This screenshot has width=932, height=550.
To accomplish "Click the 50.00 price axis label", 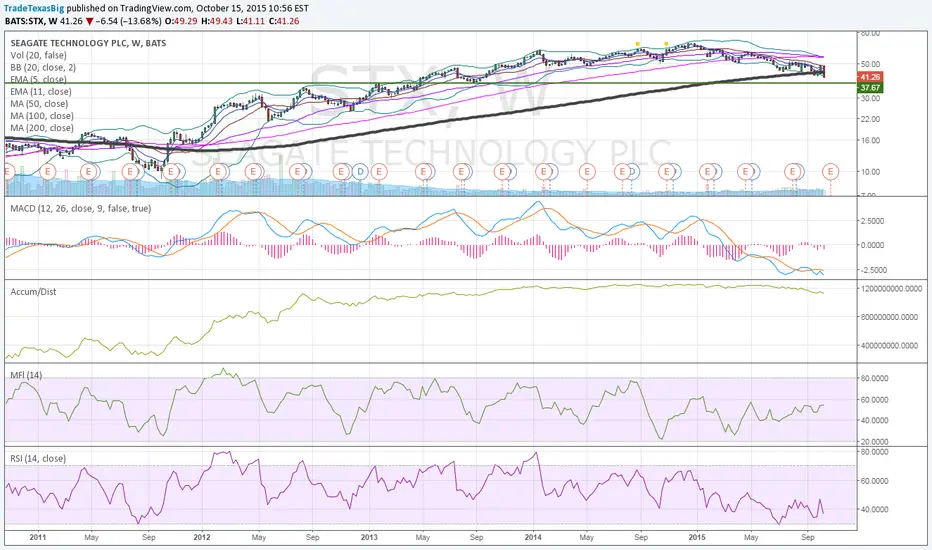I will point(870,64).
